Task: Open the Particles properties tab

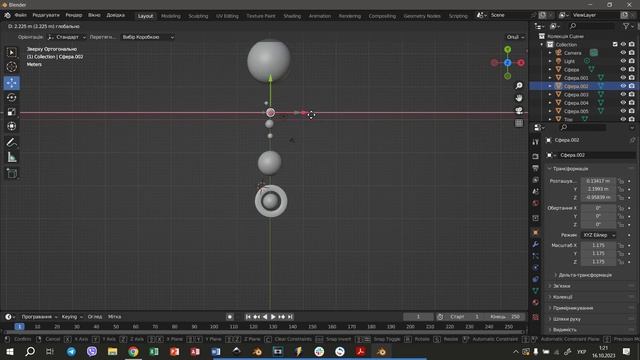Action: pyautogui.click(x=536, y=256)
